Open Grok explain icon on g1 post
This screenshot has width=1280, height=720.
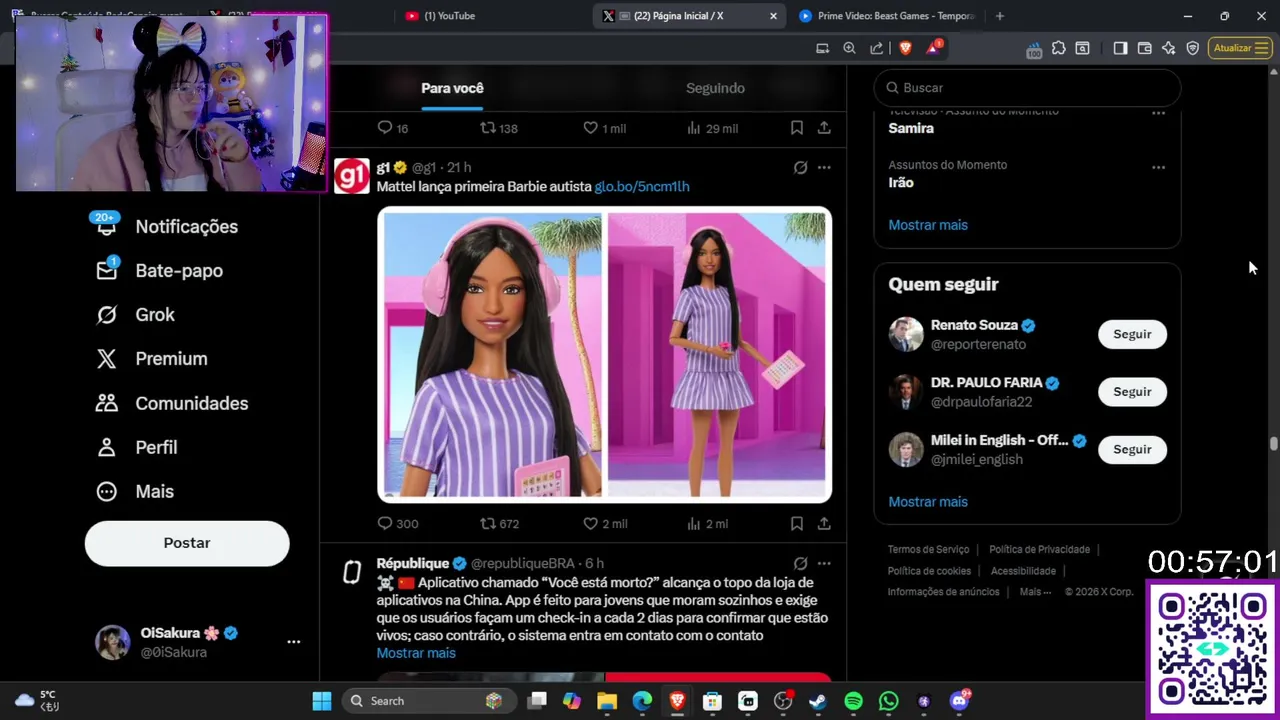800,168
